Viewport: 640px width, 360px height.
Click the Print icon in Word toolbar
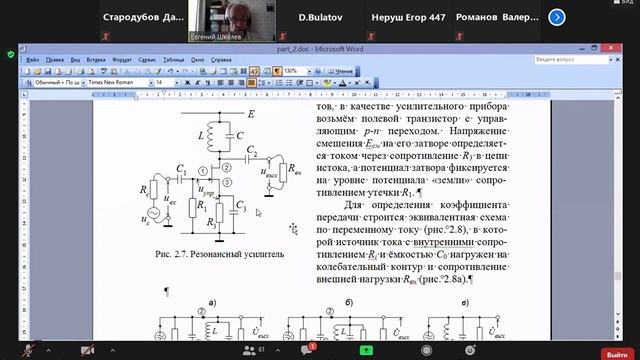81,71
